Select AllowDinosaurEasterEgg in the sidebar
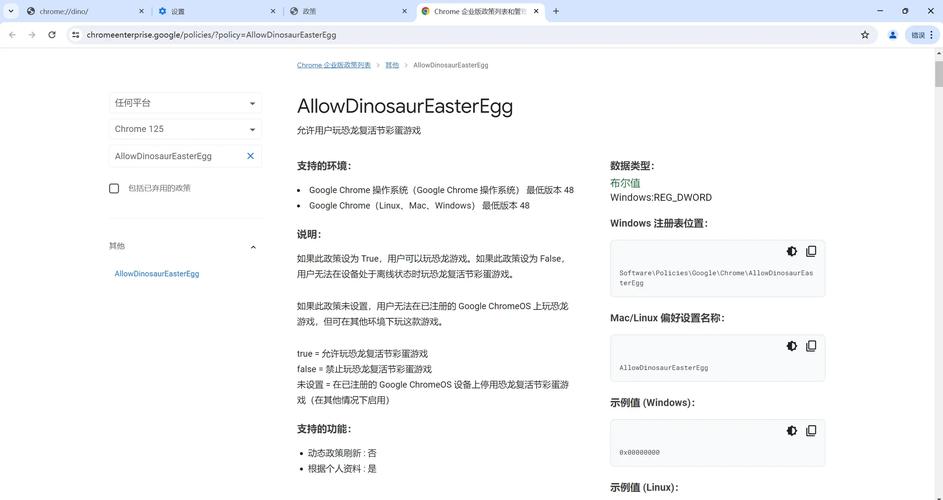The height and width of the screenshot is (500, 943). (157, 274)
